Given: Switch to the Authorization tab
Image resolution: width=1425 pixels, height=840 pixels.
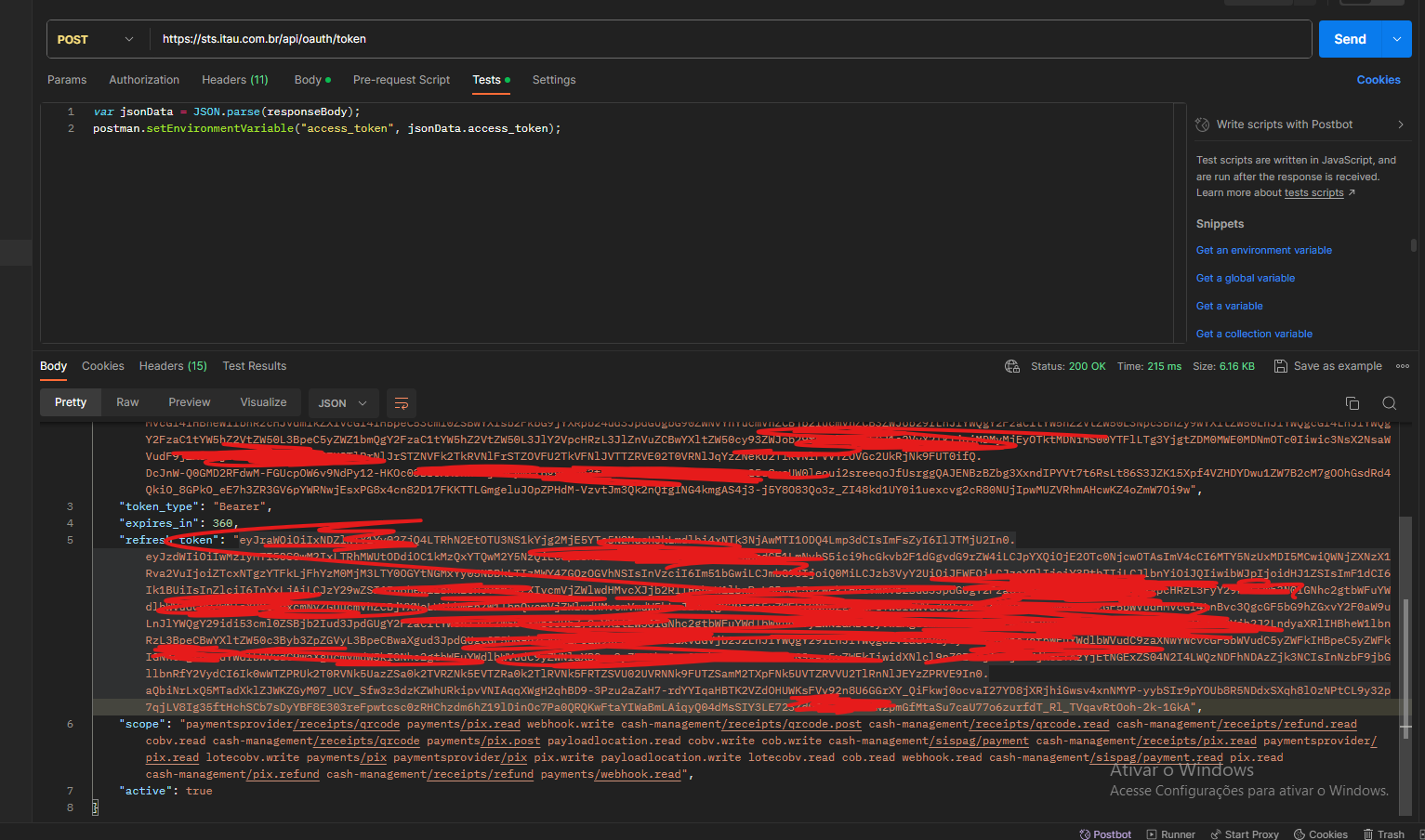Looking at the screenshot, I should 144,80.
